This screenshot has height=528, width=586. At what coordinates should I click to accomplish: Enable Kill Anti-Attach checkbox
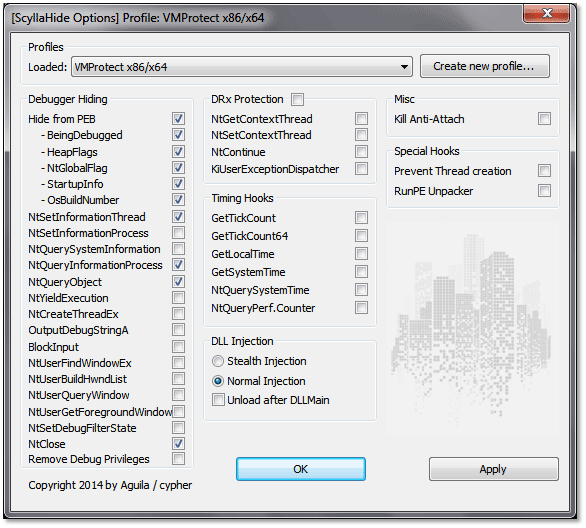pyautogui.click(x=545, y=119)
